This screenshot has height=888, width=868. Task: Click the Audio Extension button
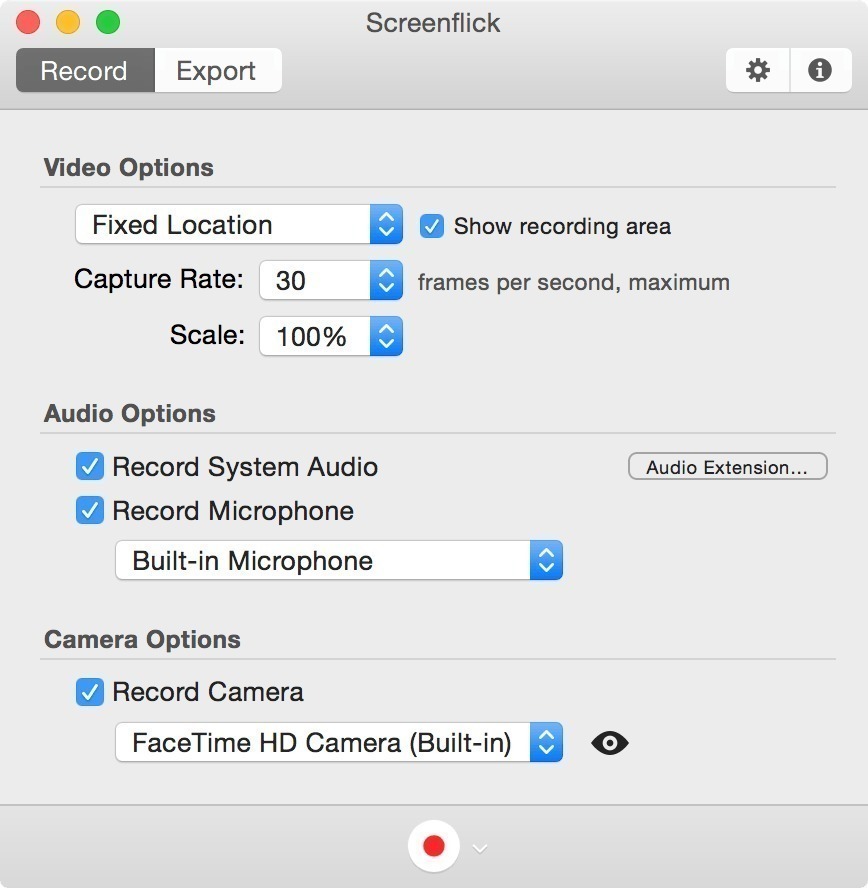coord(727,466)
